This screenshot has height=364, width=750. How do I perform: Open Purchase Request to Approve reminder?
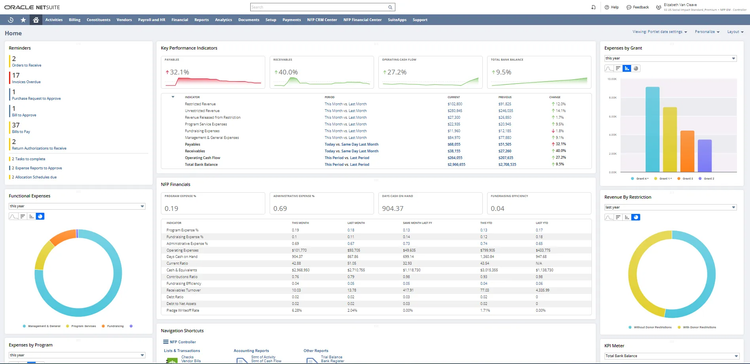click(36, 99)
